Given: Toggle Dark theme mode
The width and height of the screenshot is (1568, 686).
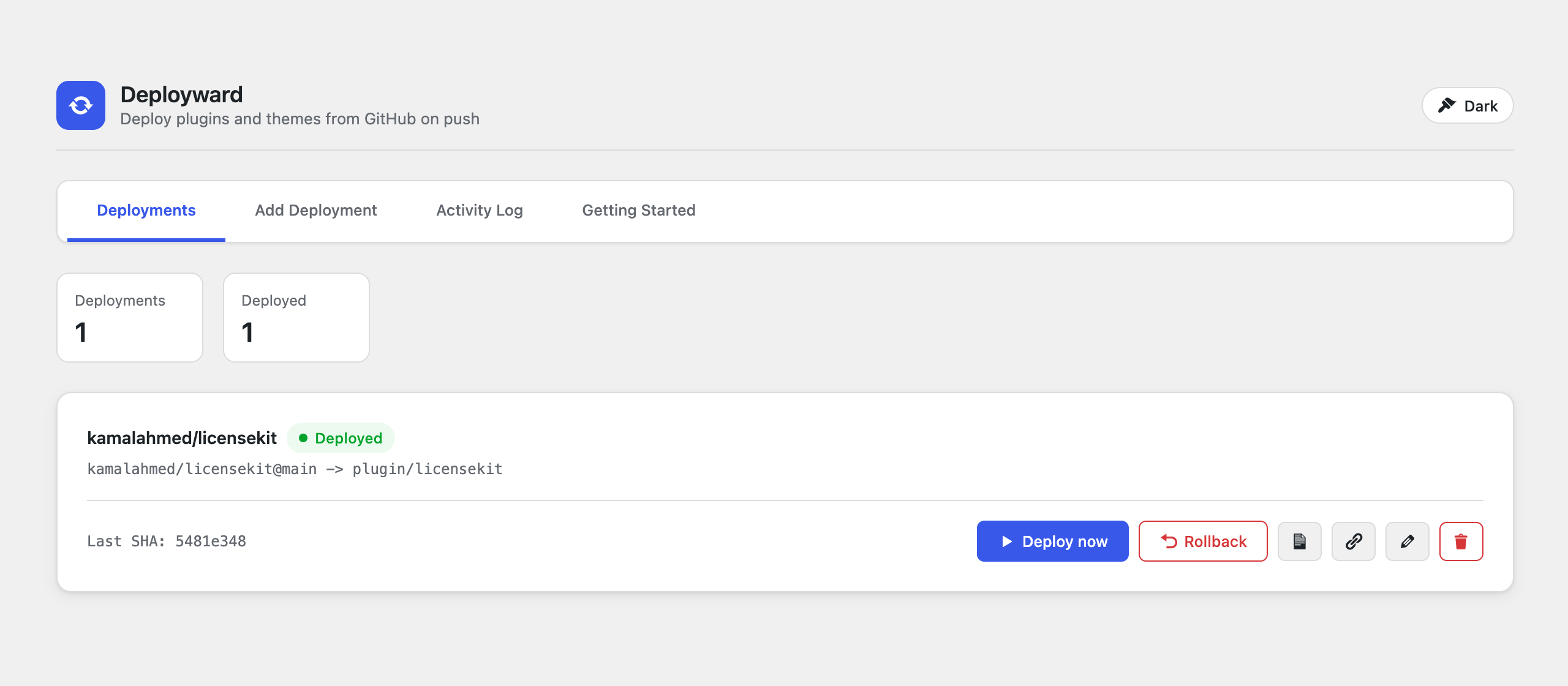Looking at the screenshot, I should 1468,105.
